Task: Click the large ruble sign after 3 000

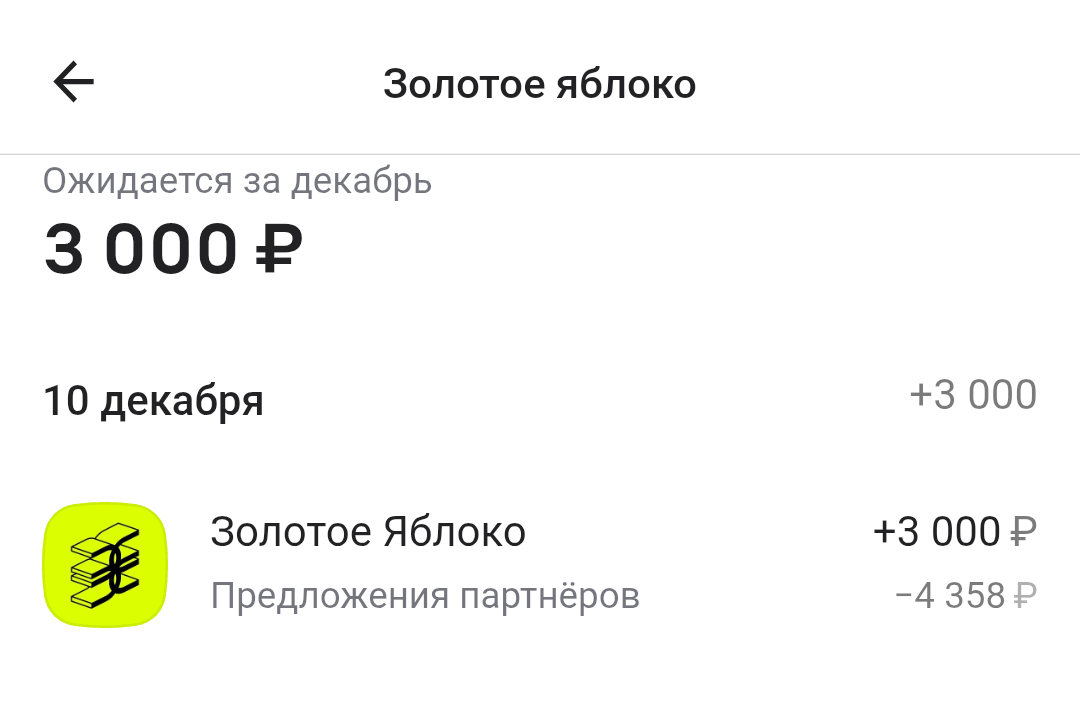Action: 278,249
